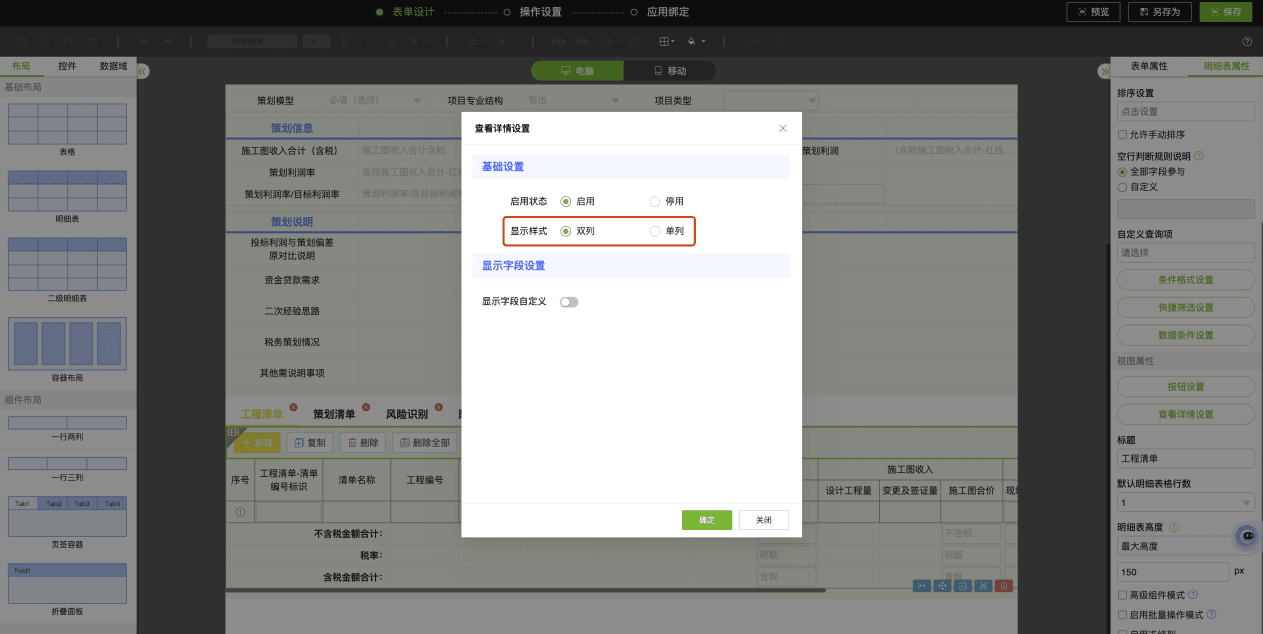Close the 查看详情设置 dialog with X icon
This screenshot has width=1263, height=634.
pos(783,128)
